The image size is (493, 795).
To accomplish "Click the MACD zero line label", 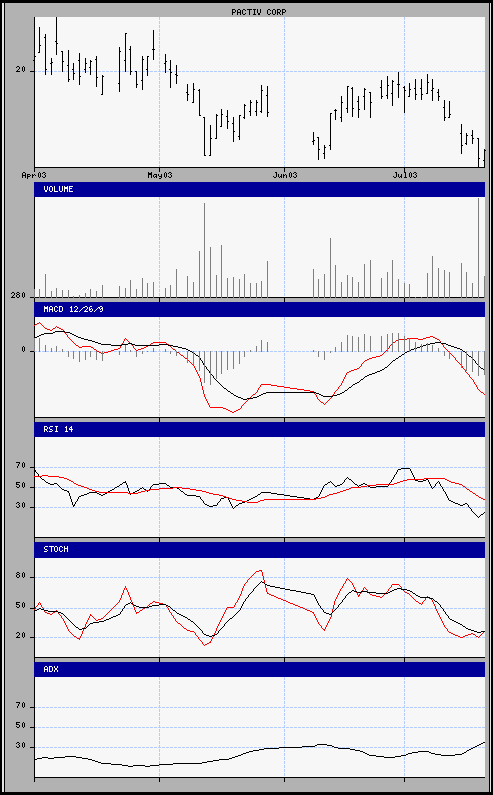I will (23, 350).
